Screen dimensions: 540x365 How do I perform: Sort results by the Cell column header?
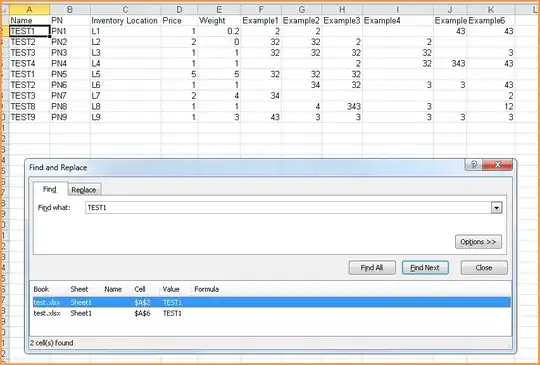pos(140,289)
